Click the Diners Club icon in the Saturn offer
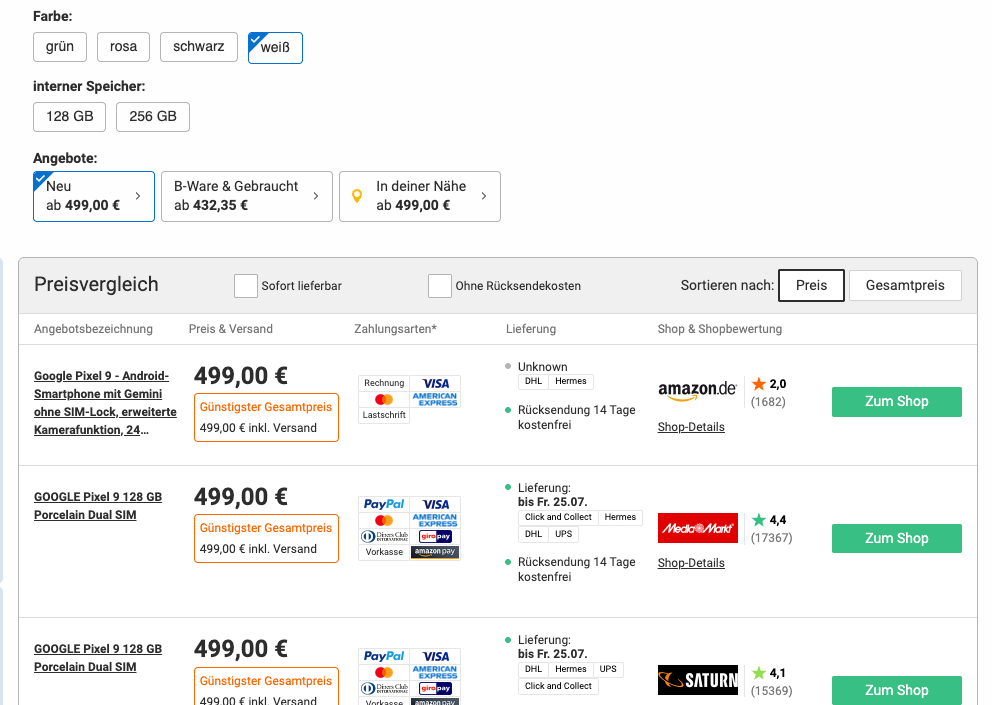 pyautogui.click(x=384, y=688)
